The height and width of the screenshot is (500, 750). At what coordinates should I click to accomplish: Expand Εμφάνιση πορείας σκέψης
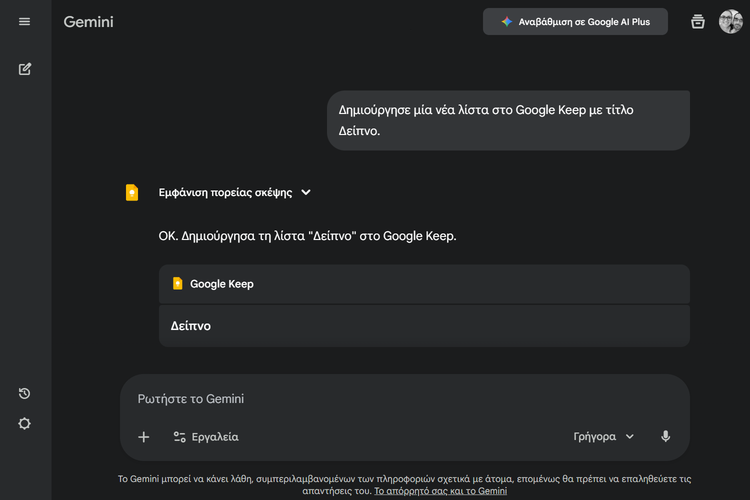[x=235, y=193]
